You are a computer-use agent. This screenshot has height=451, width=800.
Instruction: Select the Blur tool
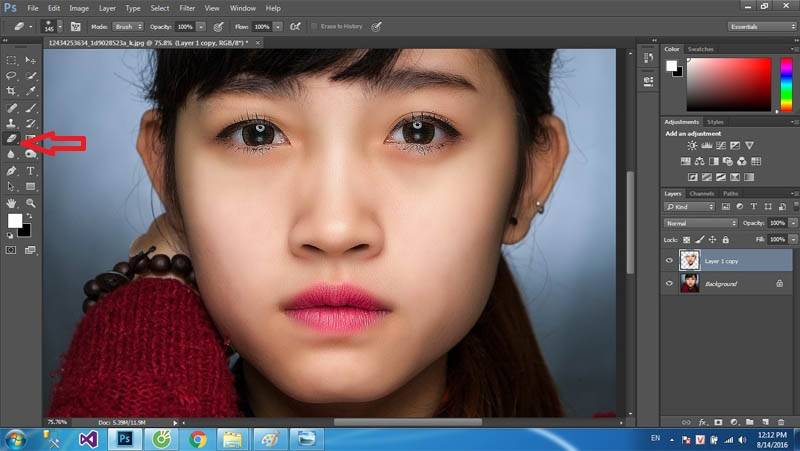click(11, 154)
